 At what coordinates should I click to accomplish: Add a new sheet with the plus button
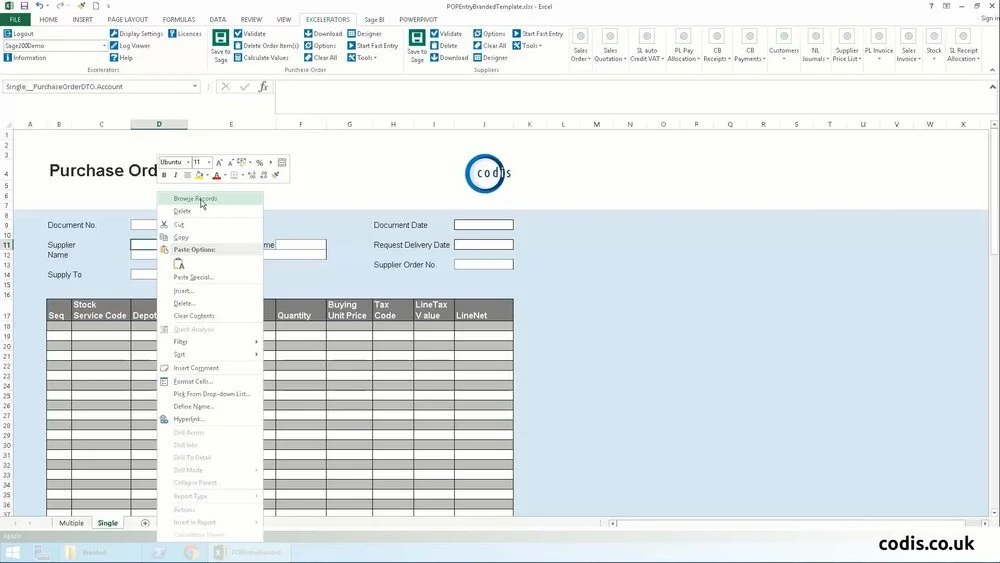click(x=145, y=523)
